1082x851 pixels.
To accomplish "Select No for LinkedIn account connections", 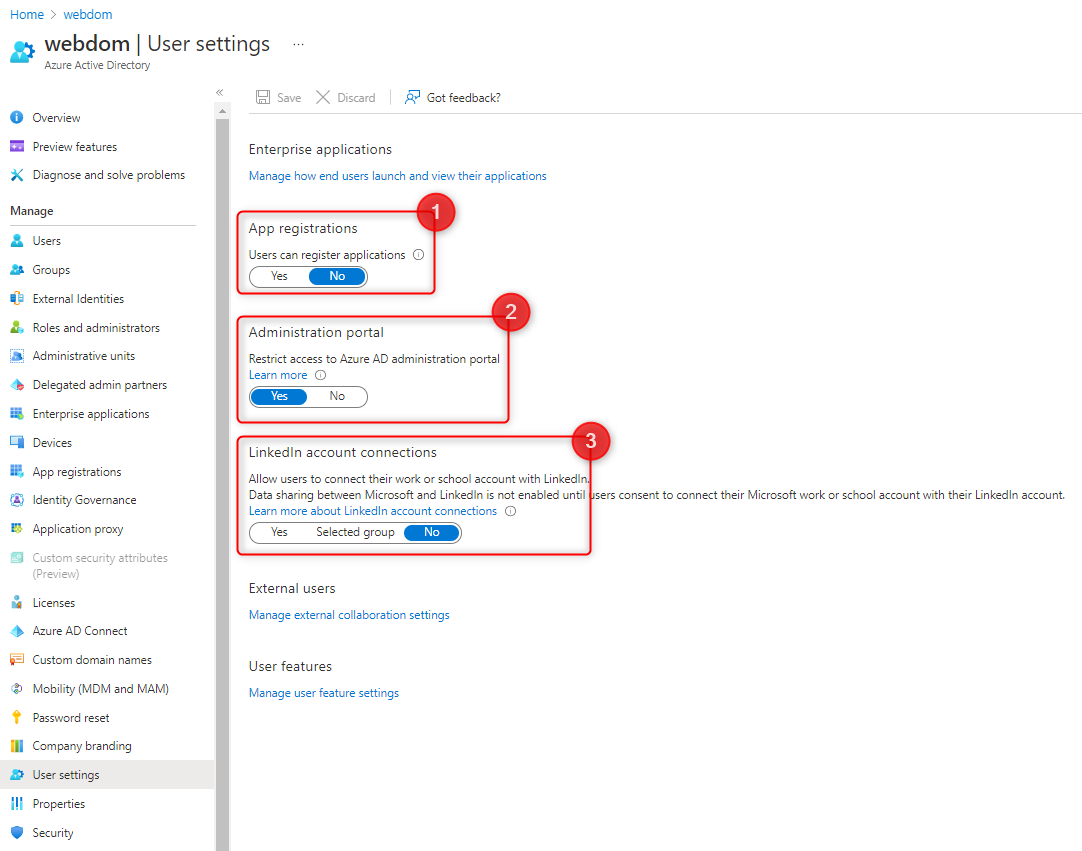I will coord(432,532).
